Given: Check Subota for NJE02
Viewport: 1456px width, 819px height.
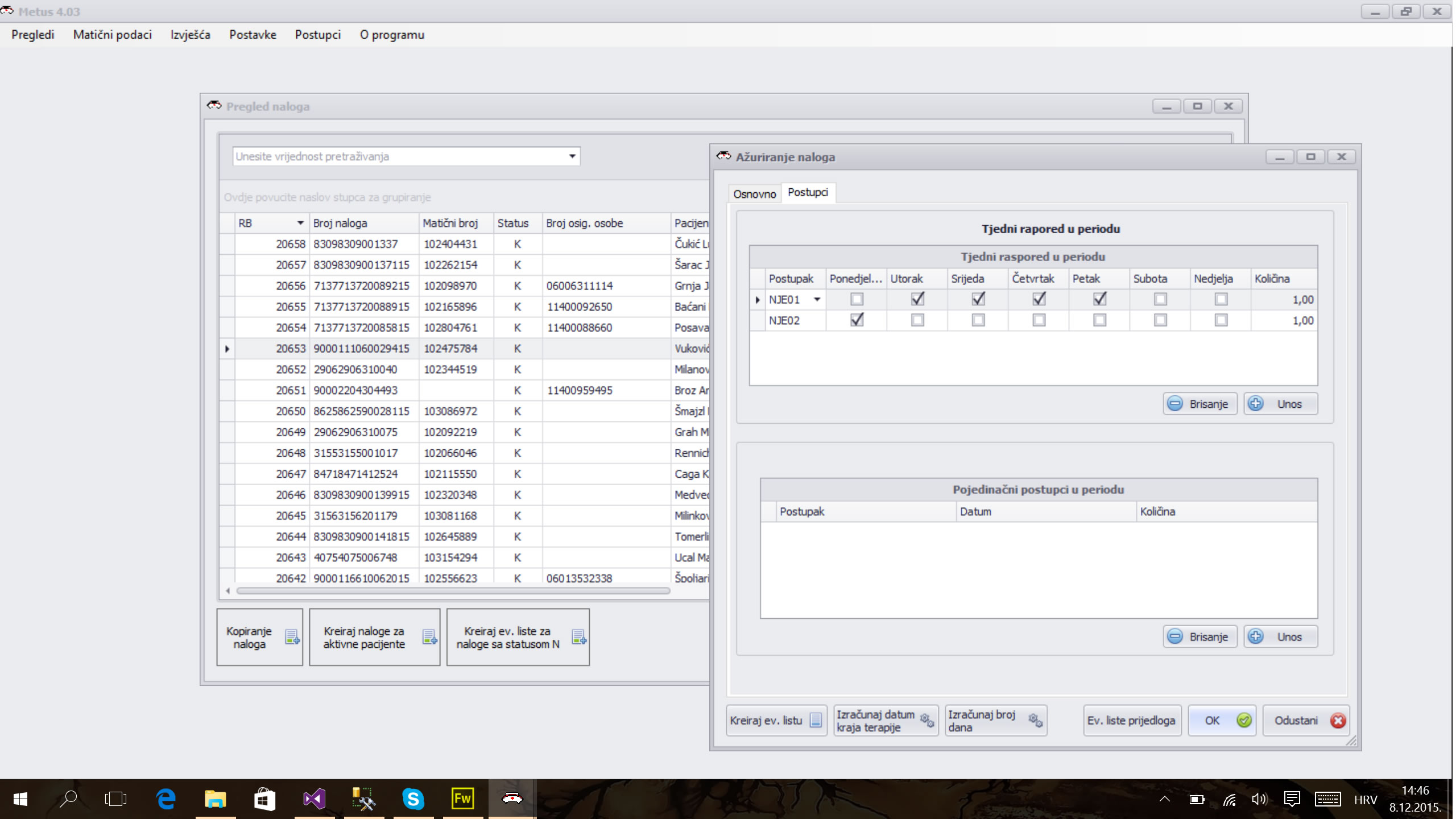Looking at the screenshot, I should pos(1161,320).
